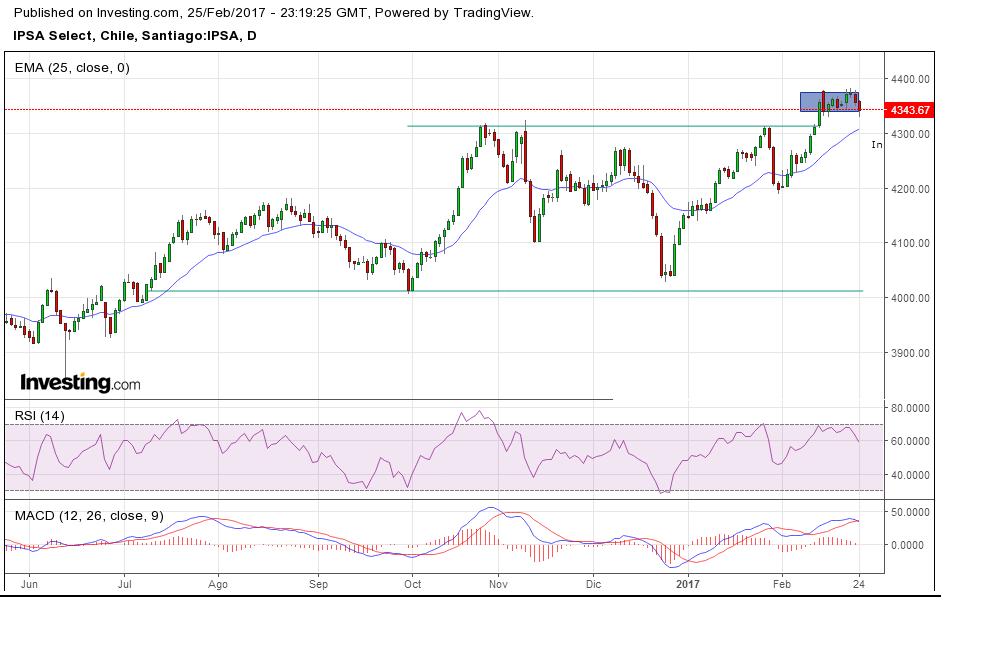Click the 80.0000 RSI axis value
Viewport: 985px width, 647px height.
(910, 408)
